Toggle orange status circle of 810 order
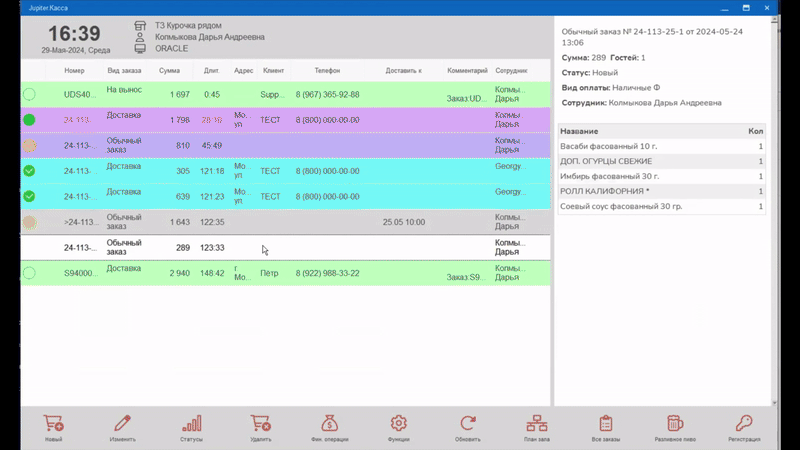 coord(30,145)
